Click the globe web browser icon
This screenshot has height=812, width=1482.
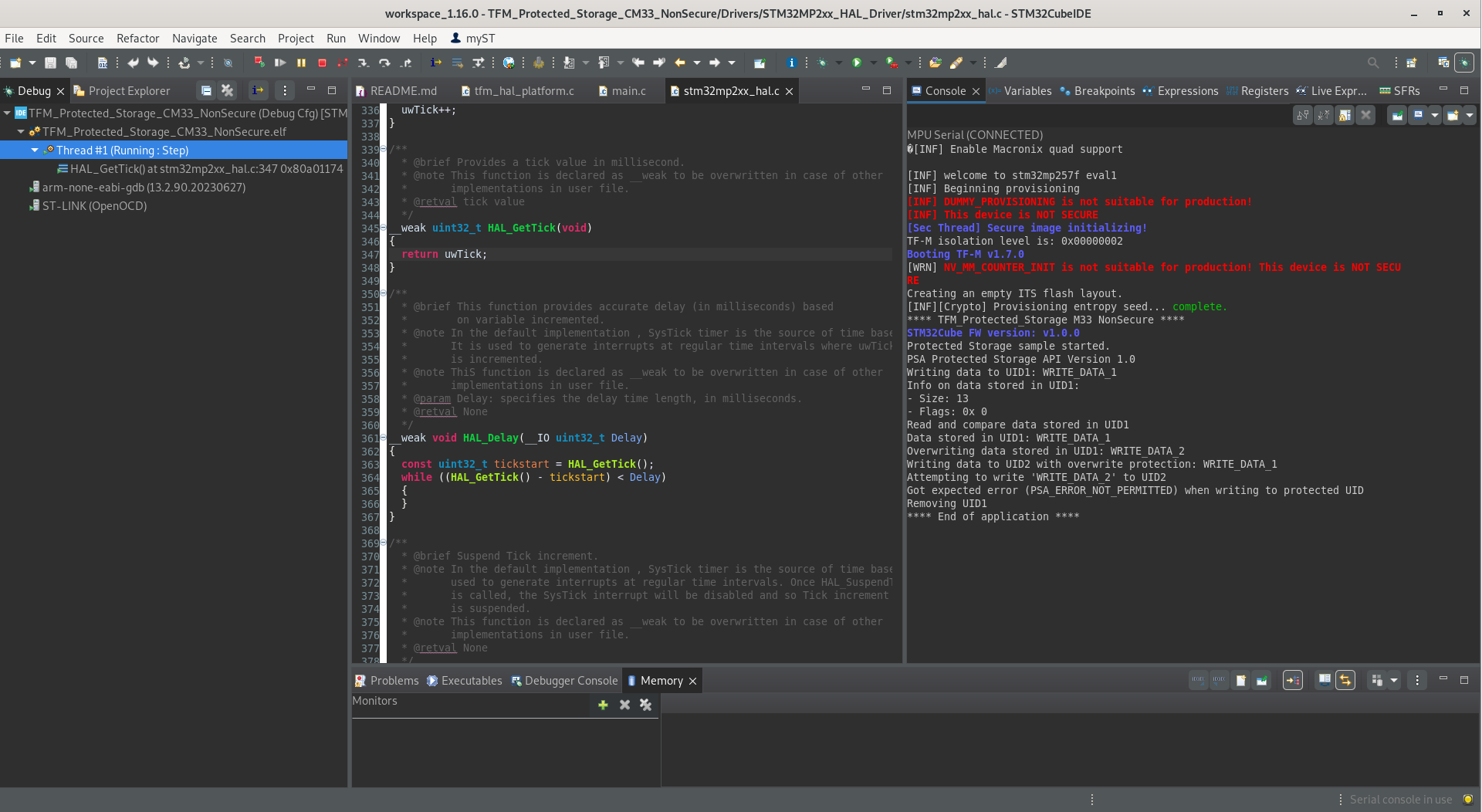[509, 63]
